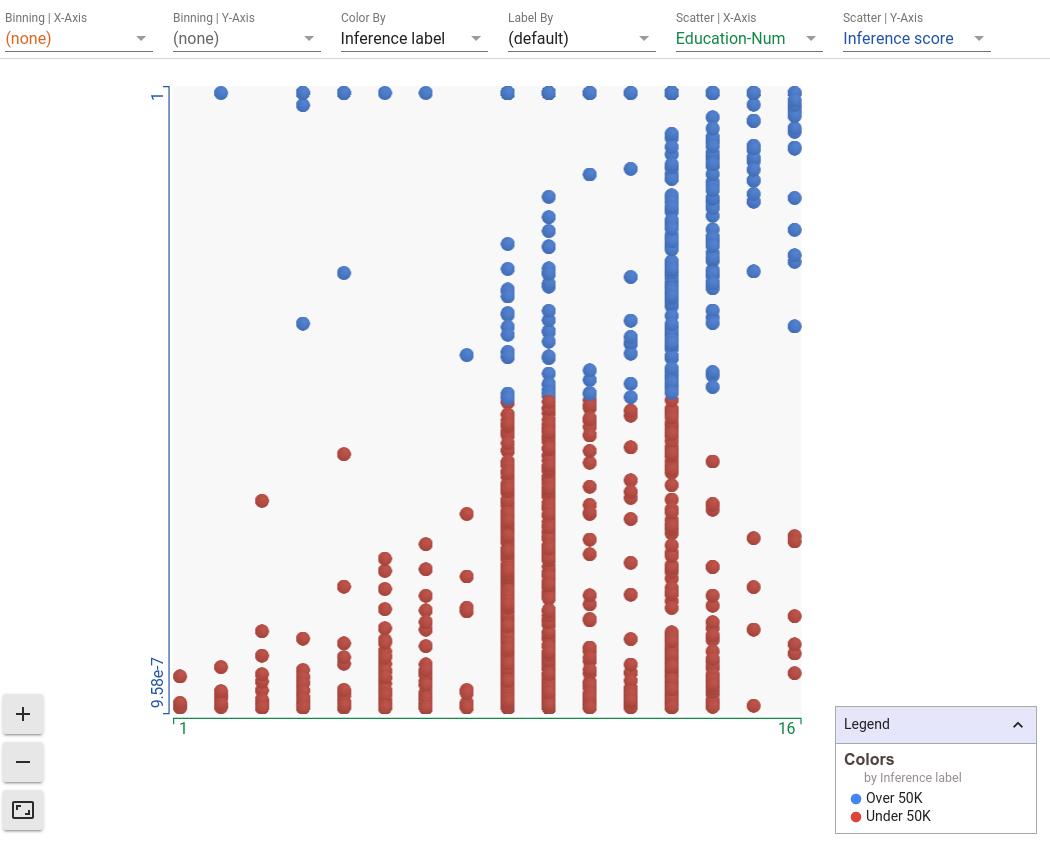Click the y-axis minimum label 9.58e-7

click(157, 683)
